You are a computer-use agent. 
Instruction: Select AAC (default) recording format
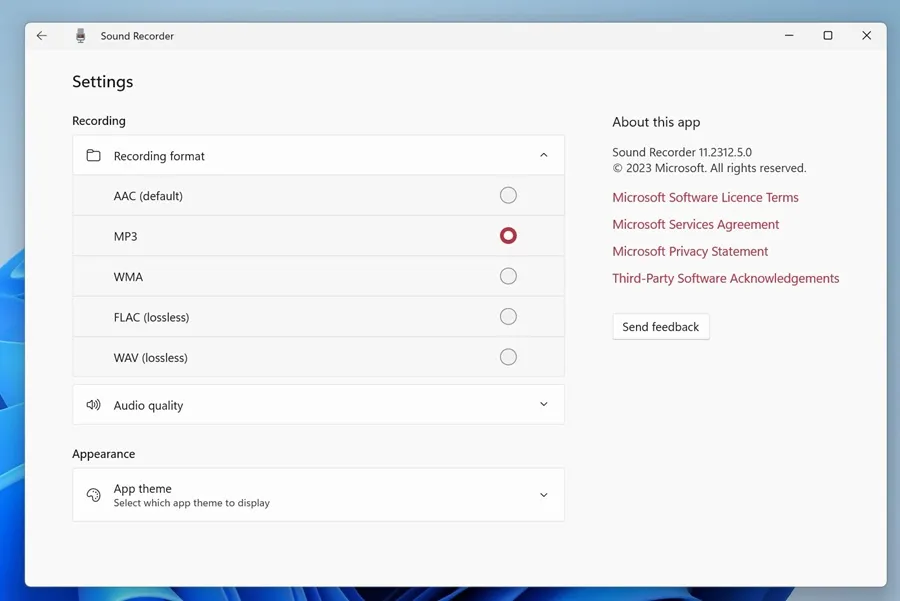[x=508, y=195]
